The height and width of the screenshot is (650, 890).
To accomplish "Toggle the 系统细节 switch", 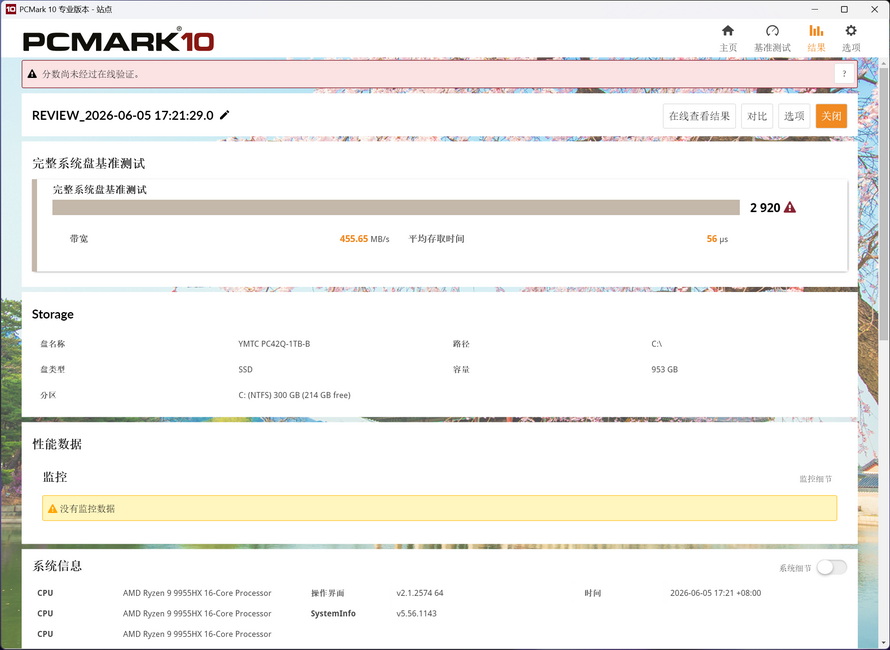I will pos(832,567).
